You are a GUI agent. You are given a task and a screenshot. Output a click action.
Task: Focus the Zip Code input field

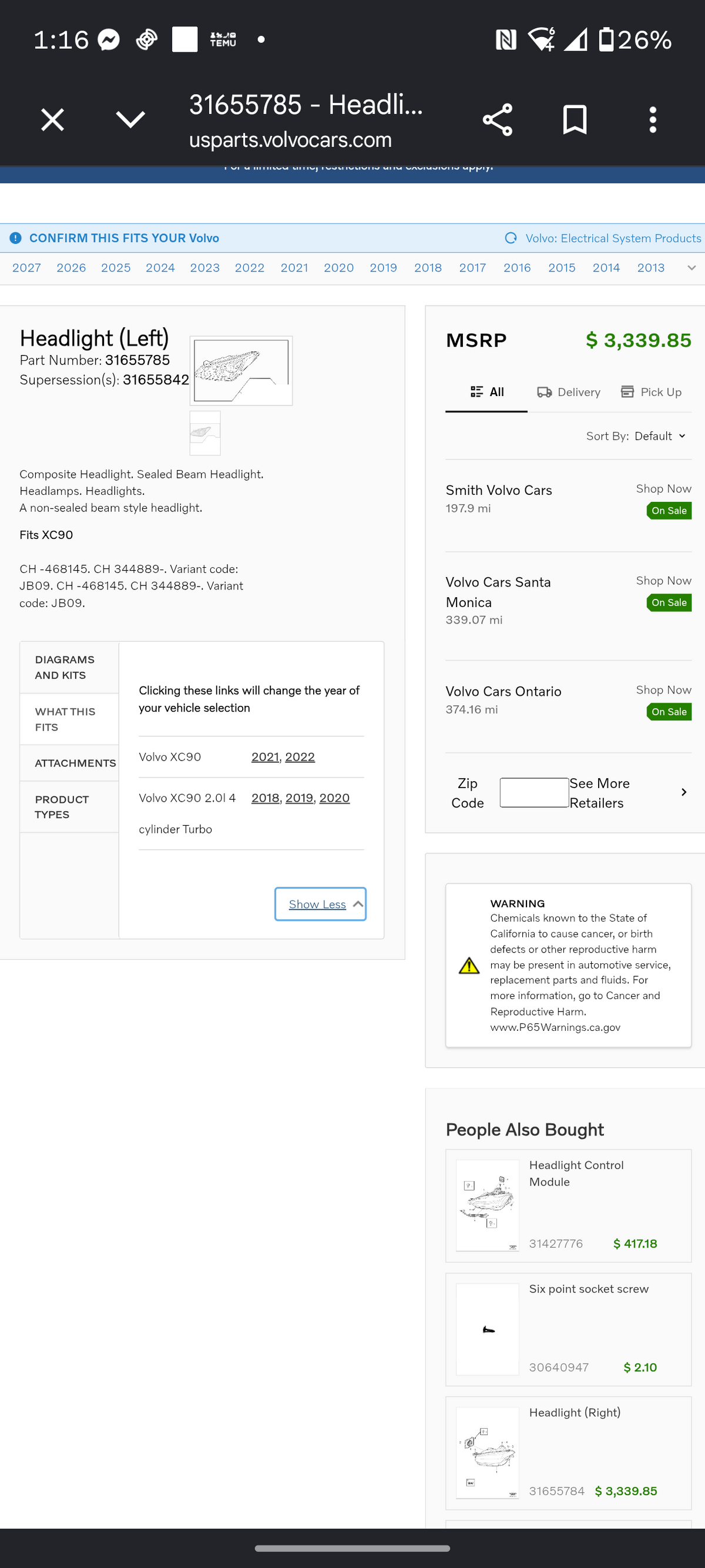click(534, 792)
